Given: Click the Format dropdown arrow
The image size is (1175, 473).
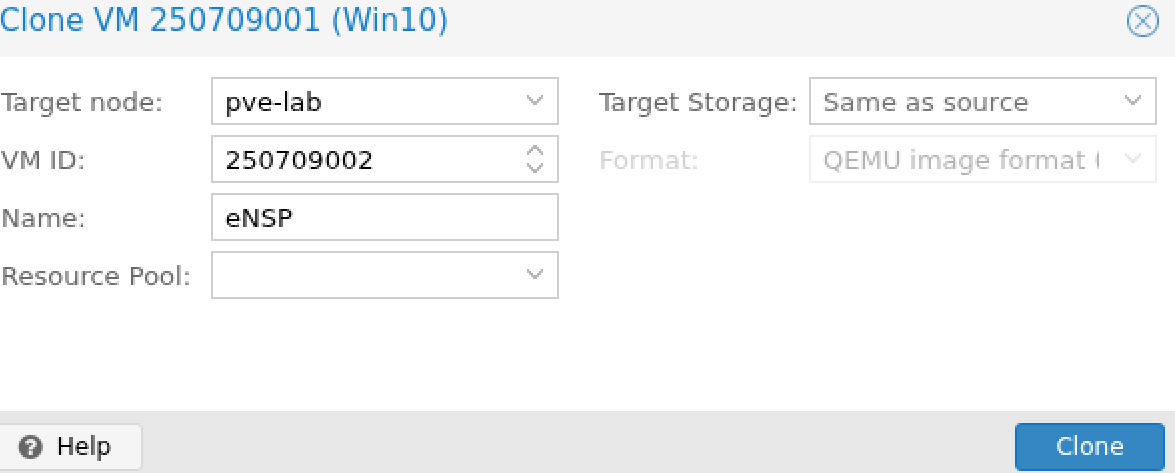Looking at the screenshot, I should (x=1133, y=159).
